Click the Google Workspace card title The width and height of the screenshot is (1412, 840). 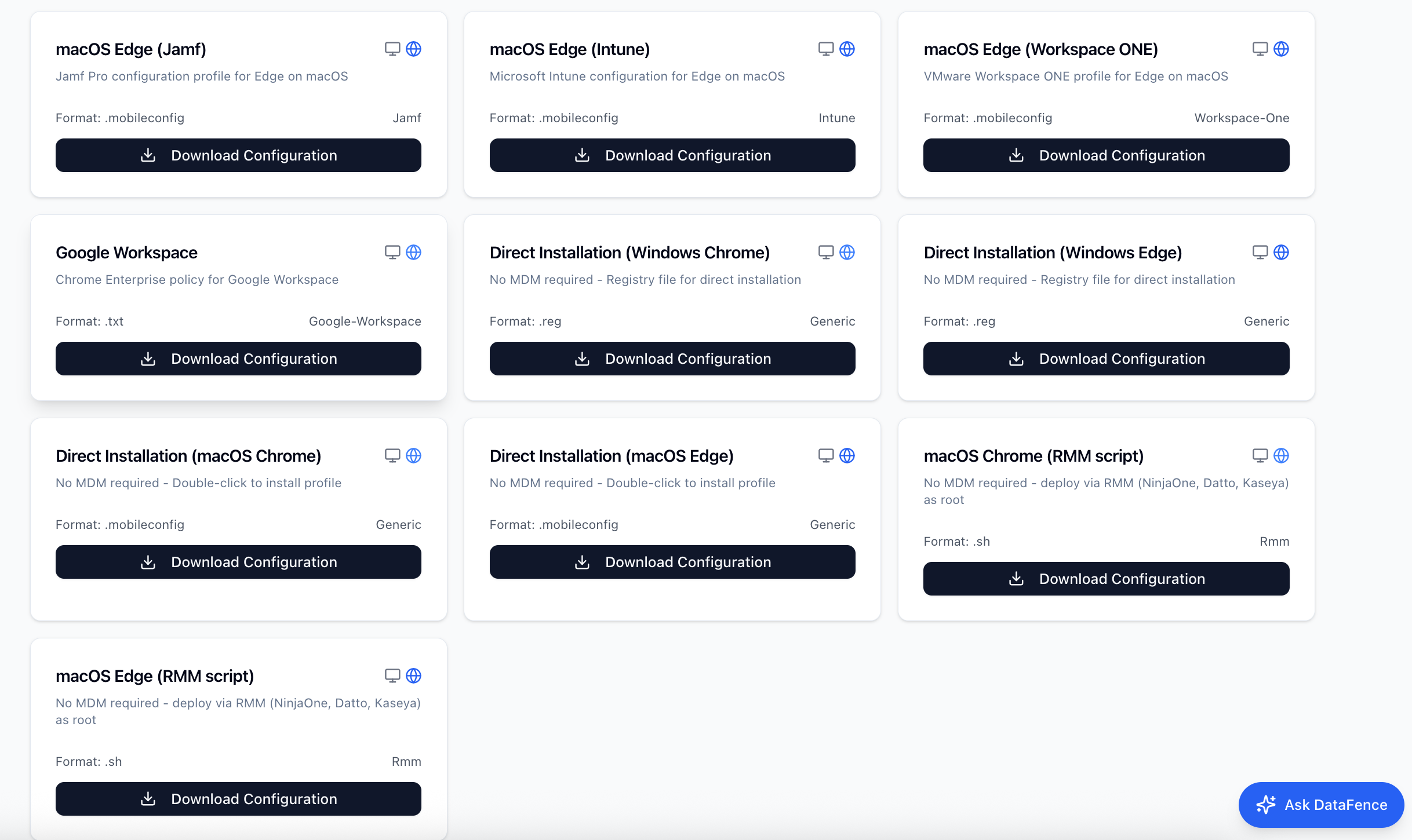coord(126,253)
